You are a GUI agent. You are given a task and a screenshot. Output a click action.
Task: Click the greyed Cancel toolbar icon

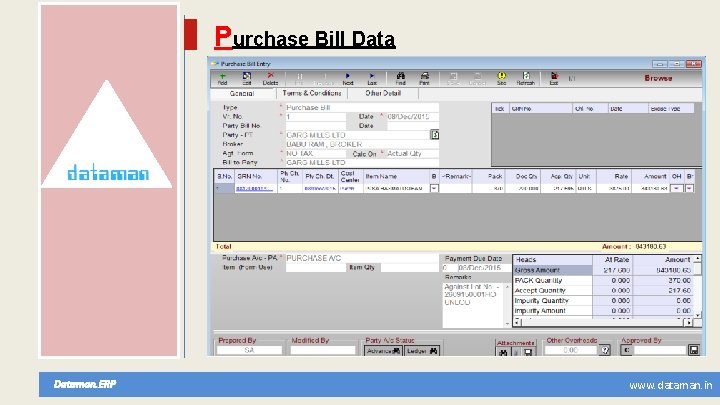pyautogui.click(x=477, y=79)
